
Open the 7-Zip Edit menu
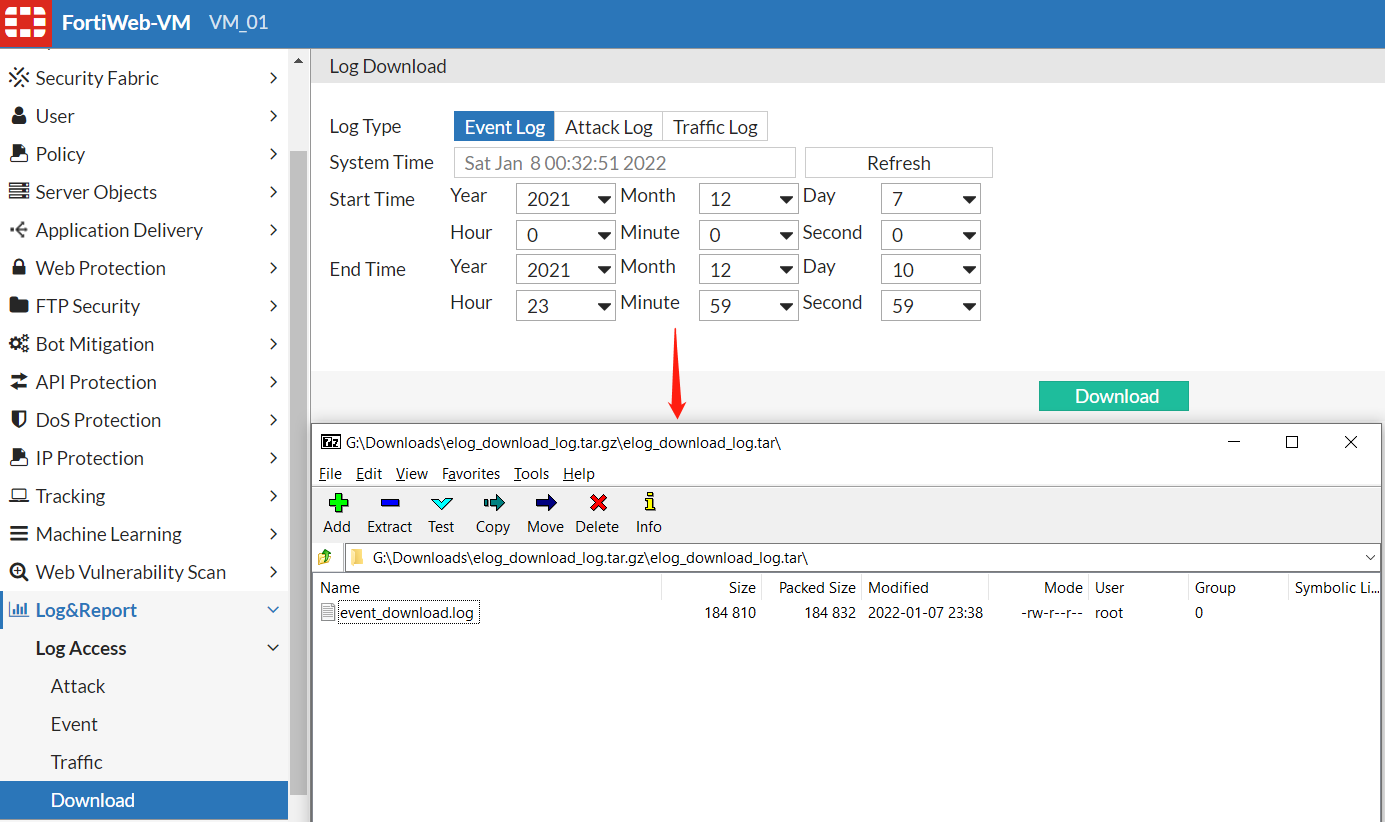point(369,474)
